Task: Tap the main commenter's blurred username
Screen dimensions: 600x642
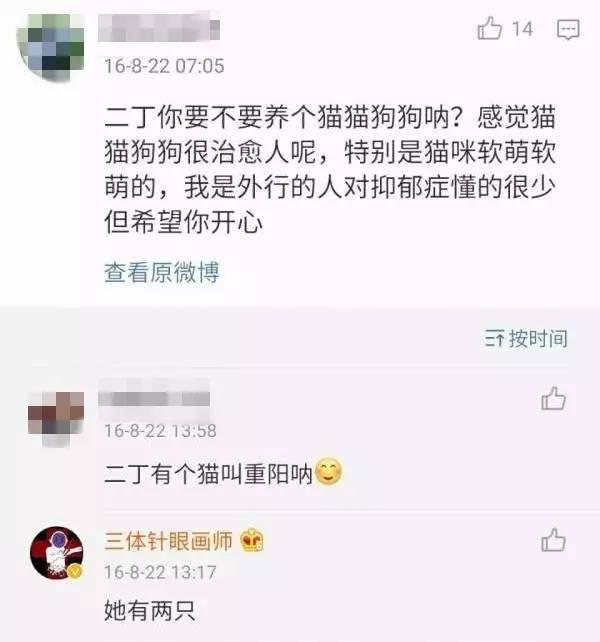Action: click(x=159, y=27)
